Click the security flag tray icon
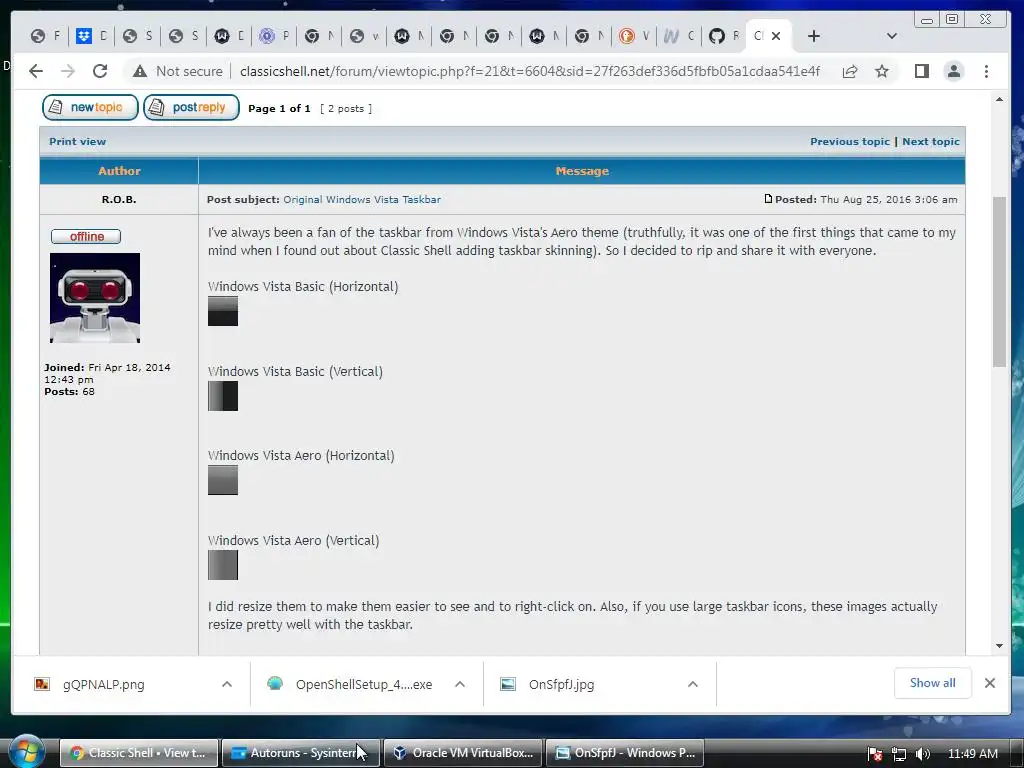Image resolution: width=1024 pixels, height=768 pixels. tap(875, 754)
